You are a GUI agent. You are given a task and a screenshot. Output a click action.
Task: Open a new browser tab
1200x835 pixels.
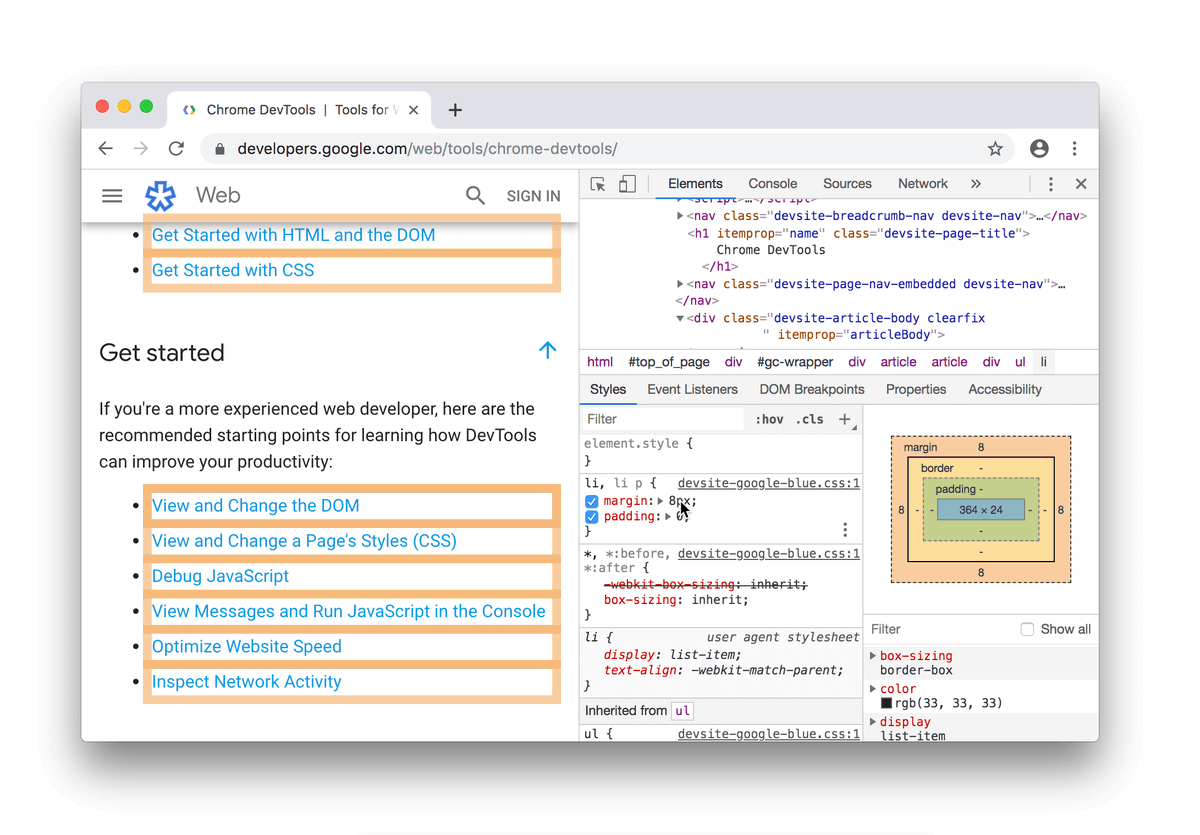(455, 110)
